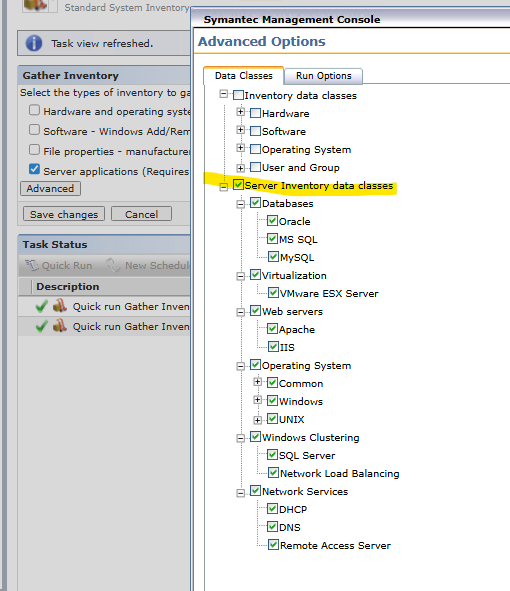Enable File properties inventory checkbox

[34, 150]
